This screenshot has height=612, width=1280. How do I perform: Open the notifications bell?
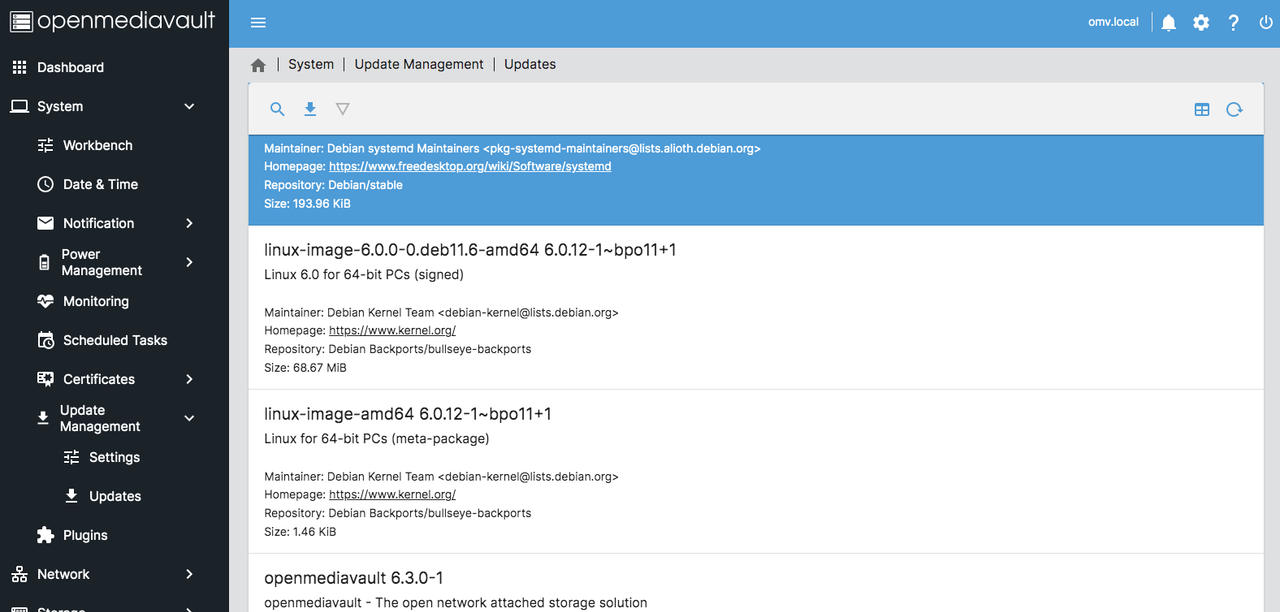point(1169,22)
